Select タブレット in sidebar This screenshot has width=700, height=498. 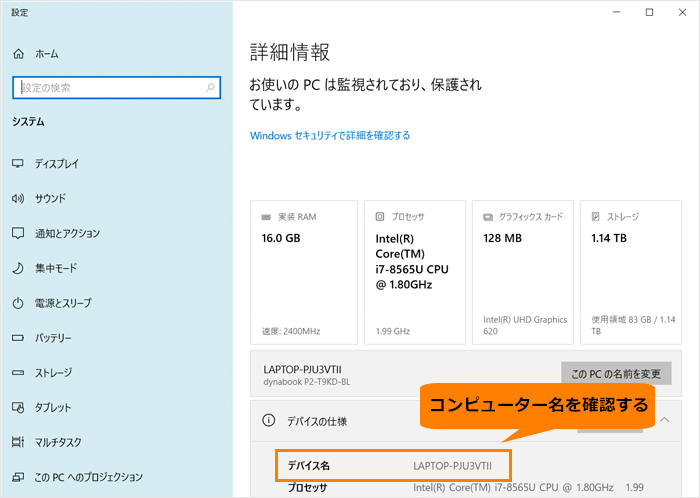tap(53, 407)
